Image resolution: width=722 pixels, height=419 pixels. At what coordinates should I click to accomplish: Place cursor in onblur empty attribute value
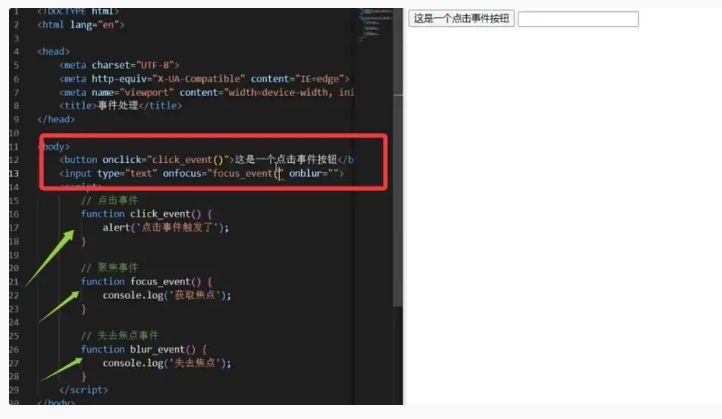[x=336, y=174]
